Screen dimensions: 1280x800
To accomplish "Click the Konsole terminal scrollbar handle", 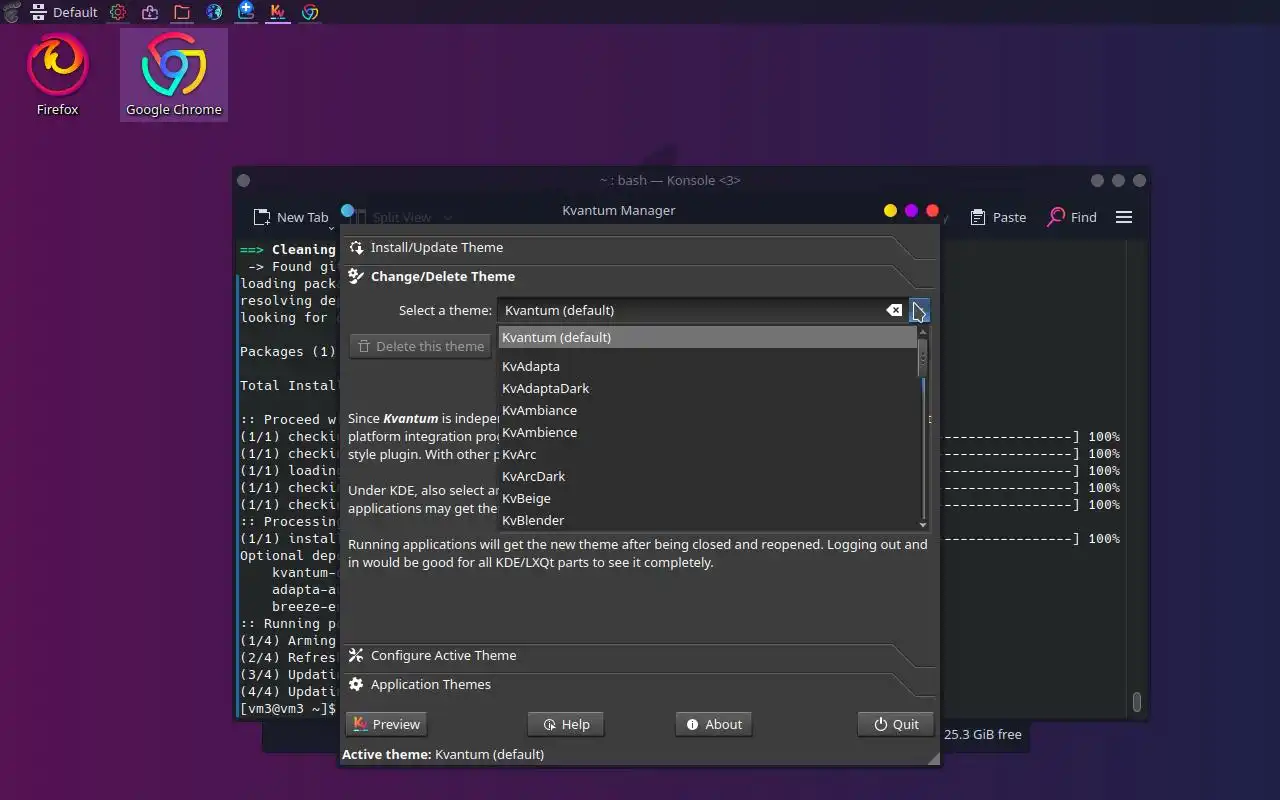I will point(1136,701).
